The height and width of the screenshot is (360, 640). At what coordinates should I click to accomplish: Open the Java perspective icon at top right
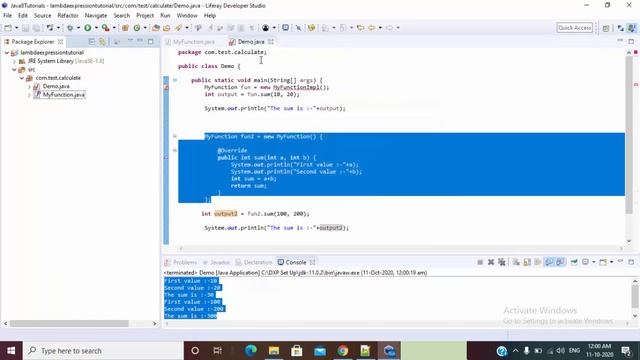click(632, 28)
